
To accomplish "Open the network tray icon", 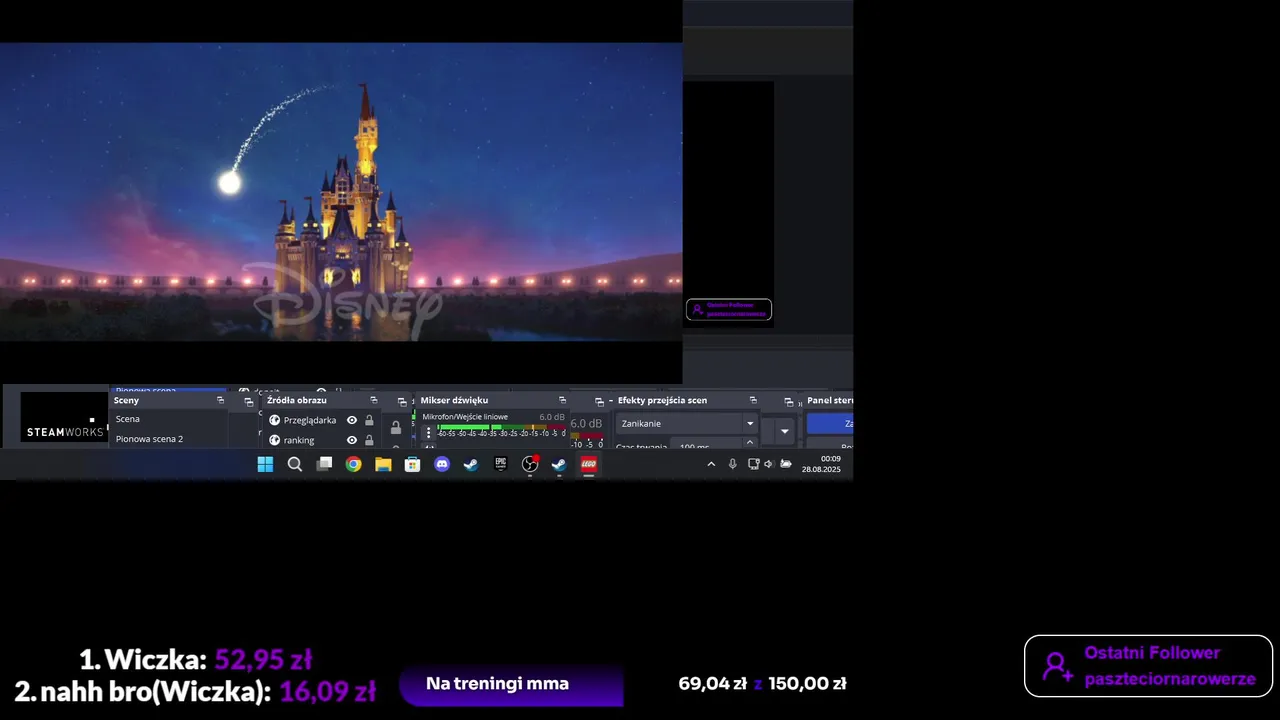I will 754,464.
